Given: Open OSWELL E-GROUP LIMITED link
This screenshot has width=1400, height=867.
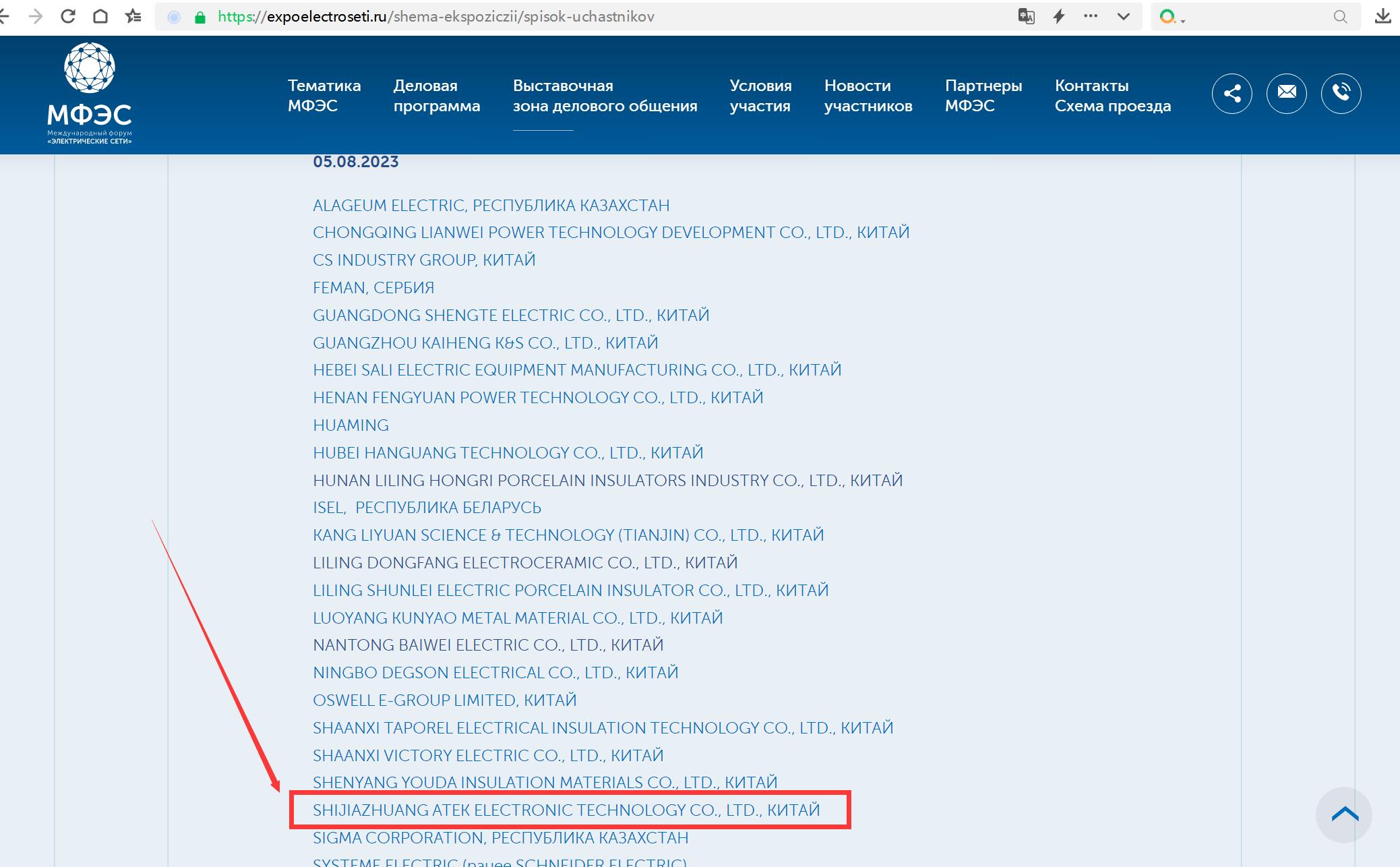Looking at the screenshot, I should pos(445,700).
